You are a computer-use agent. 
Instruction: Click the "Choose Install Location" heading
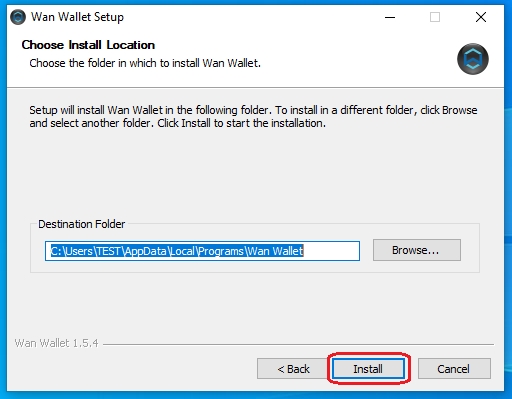click(88, 45)
